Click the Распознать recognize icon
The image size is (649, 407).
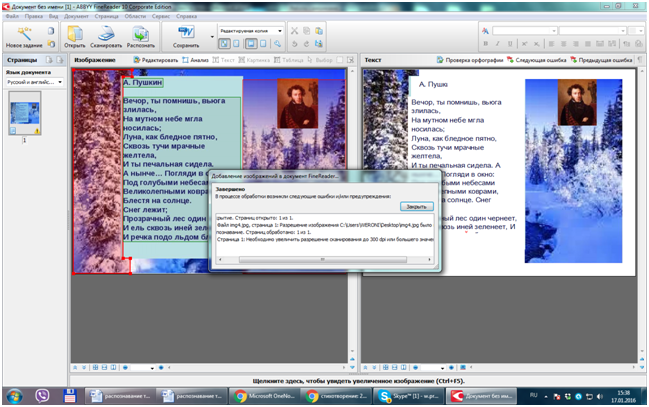point(141,34)
